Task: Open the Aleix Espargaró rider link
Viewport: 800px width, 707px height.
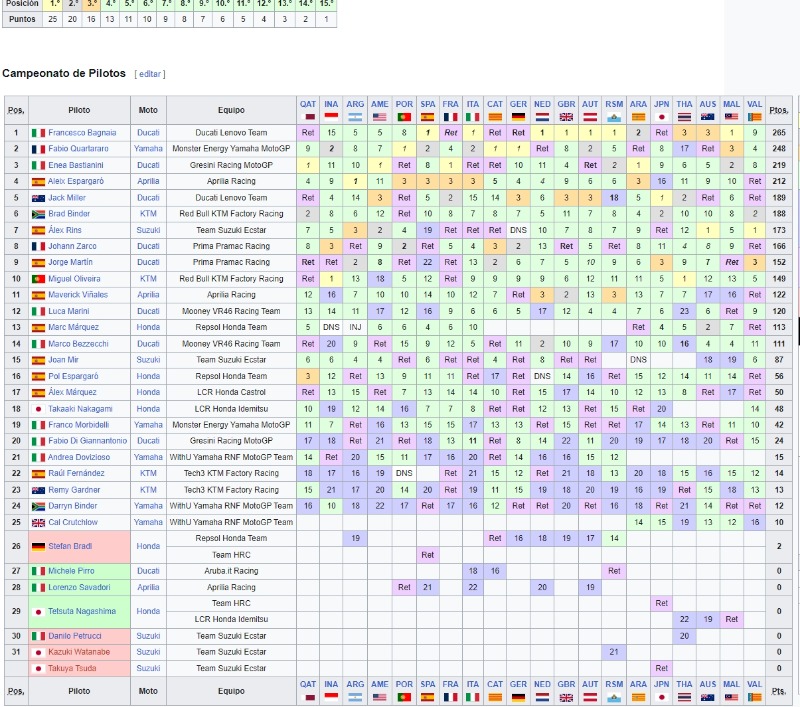Action: click(76, 181)
